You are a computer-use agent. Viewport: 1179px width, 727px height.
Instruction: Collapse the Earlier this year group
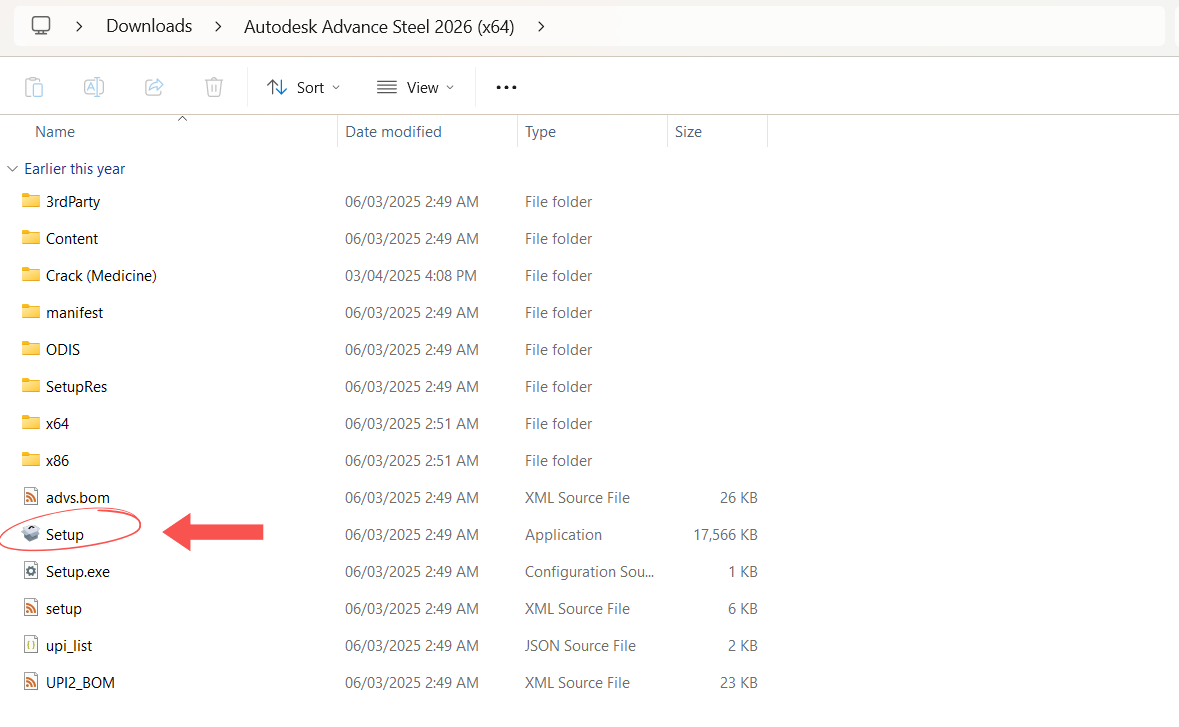coord(12,169)
